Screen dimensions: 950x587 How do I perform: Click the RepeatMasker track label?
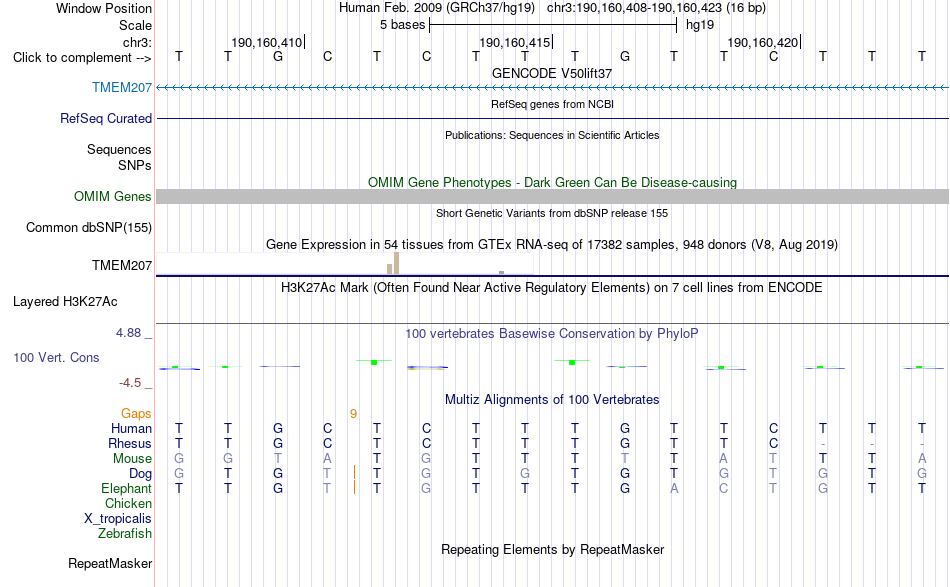pos(110,563)
